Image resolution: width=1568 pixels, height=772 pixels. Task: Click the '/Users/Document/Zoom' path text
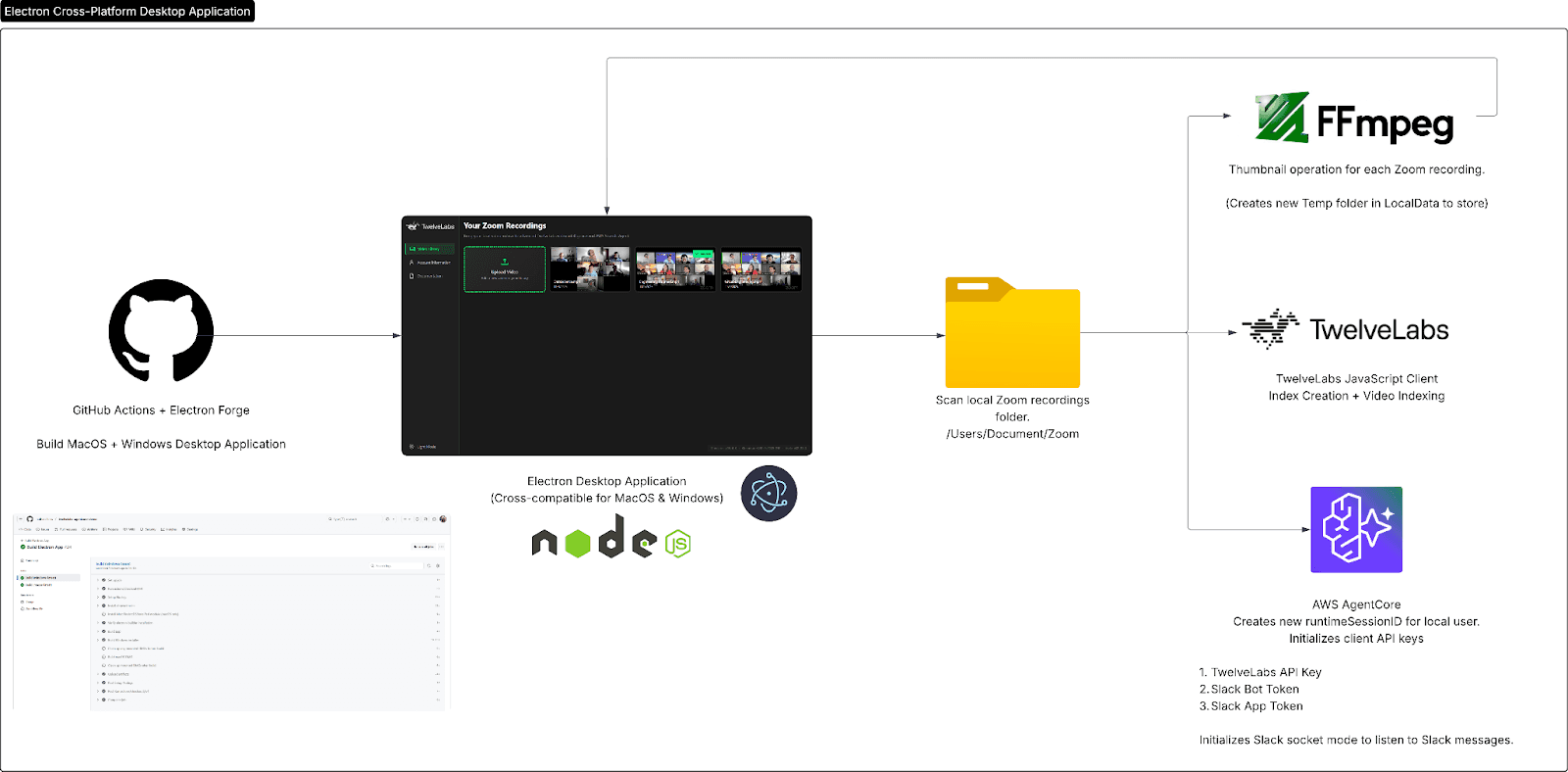click(1012, 434)
